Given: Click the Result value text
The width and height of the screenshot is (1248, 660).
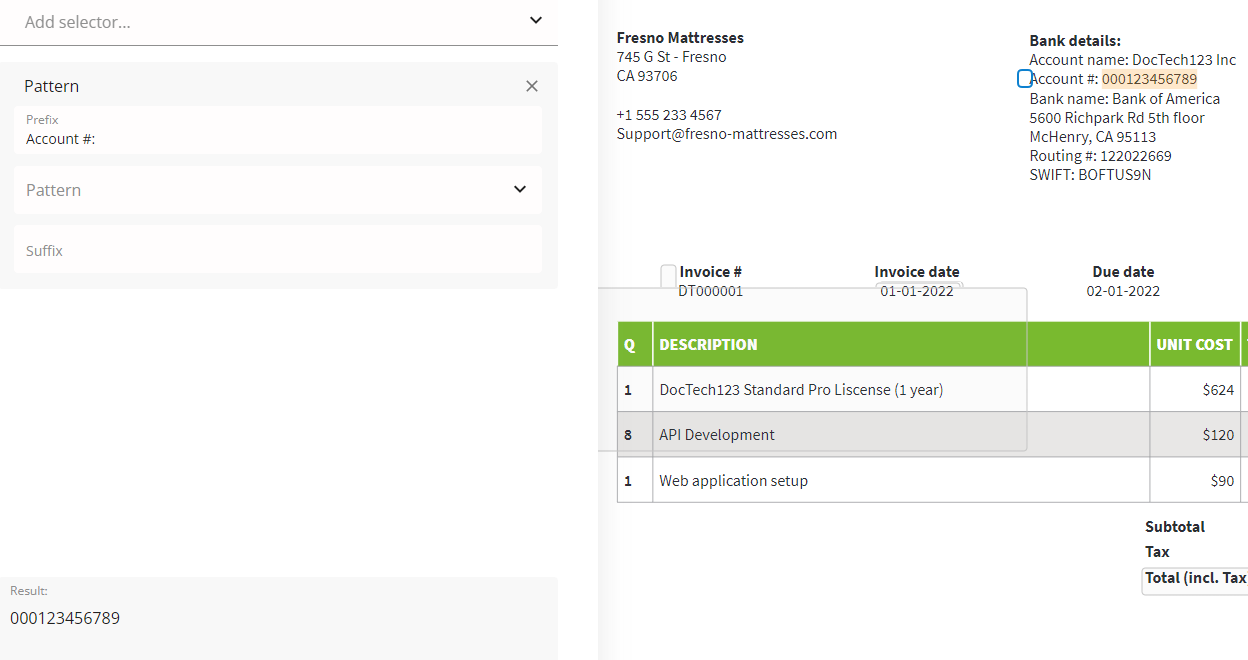Looking at the screenshot, I should (x=65, y=618).
